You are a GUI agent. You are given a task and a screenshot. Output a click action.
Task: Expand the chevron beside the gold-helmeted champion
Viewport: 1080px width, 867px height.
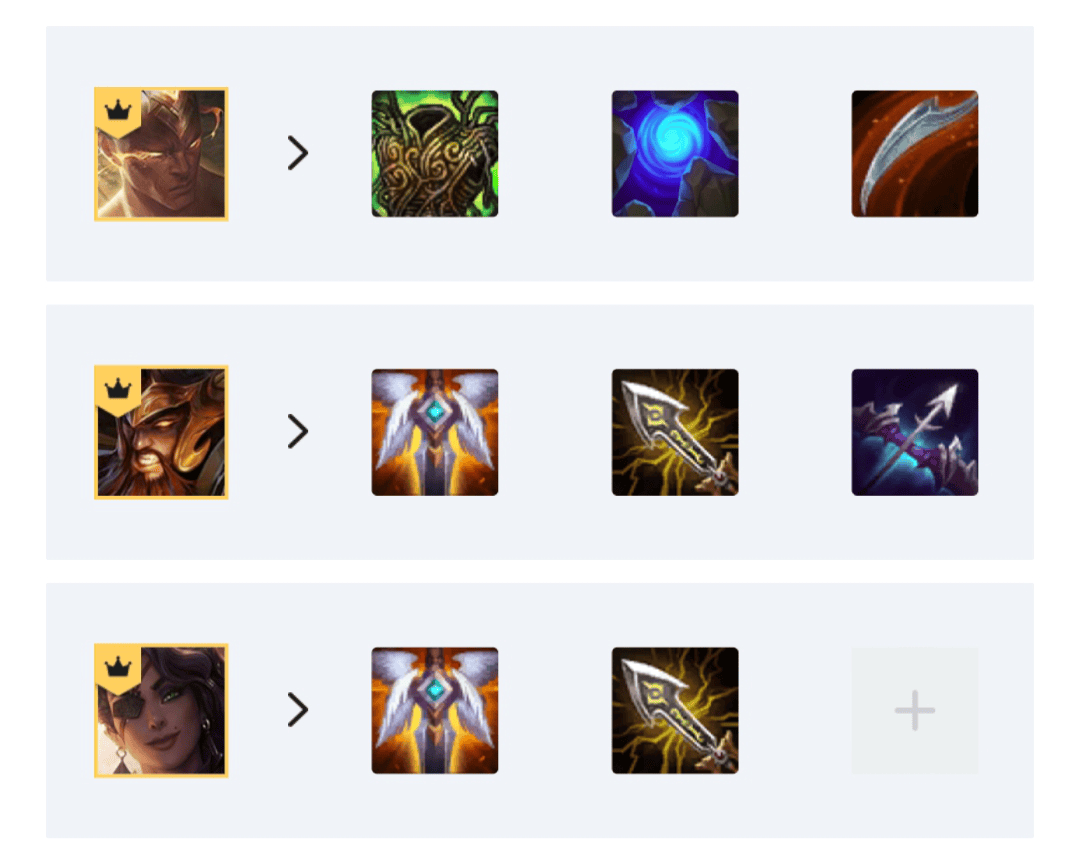[298, 431]
